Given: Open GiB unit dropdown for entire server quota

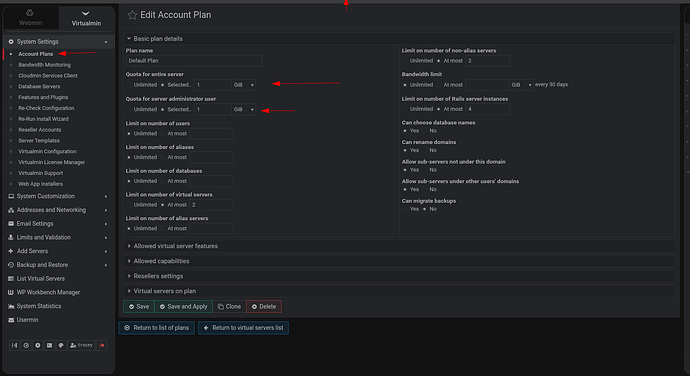Looking at the screenshot, I should tap(244, 85).
